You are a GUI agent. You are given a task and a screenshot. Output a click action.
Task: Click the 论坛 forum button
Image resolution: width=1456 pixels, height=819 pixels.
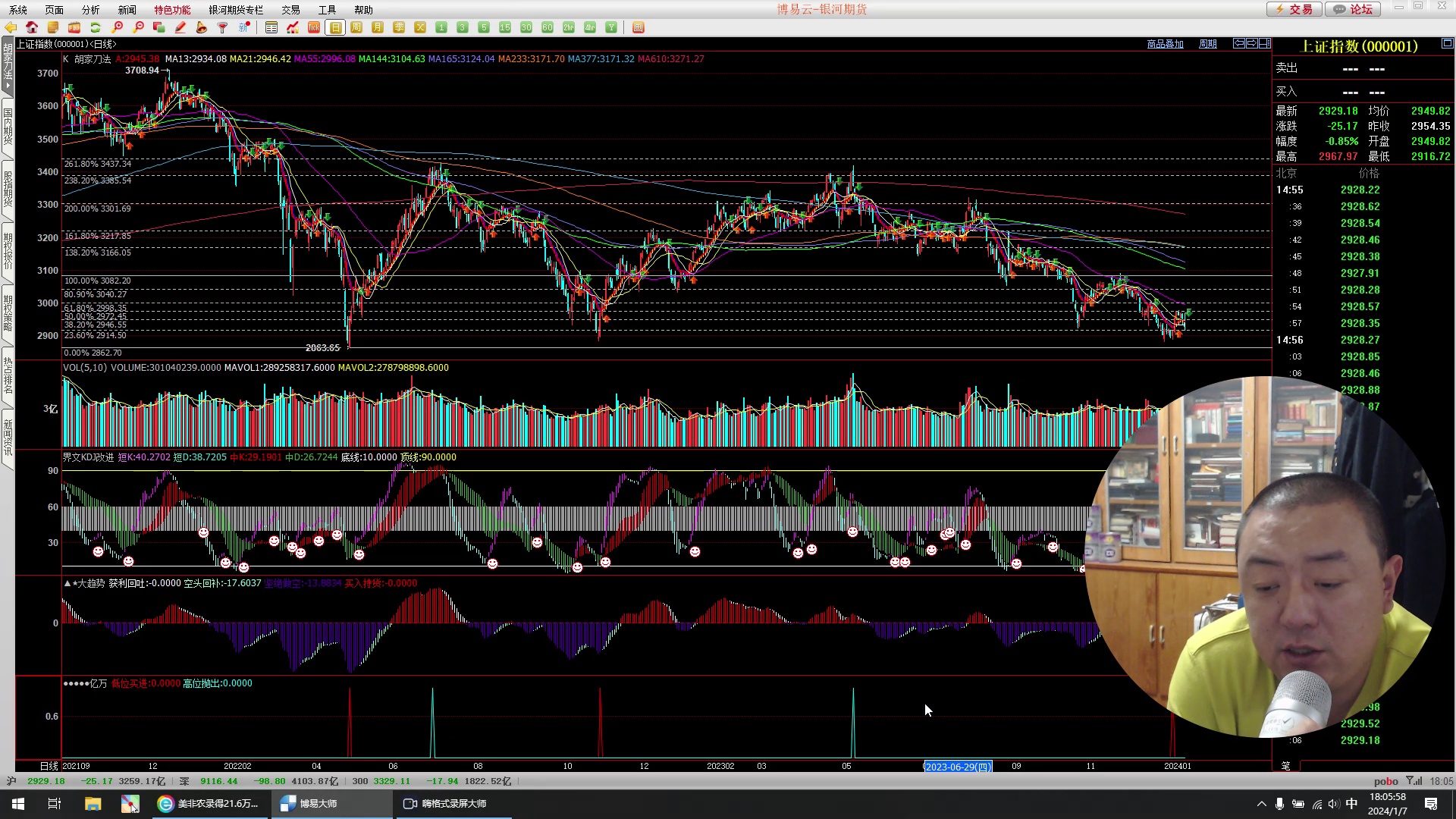pos(1353,9)
